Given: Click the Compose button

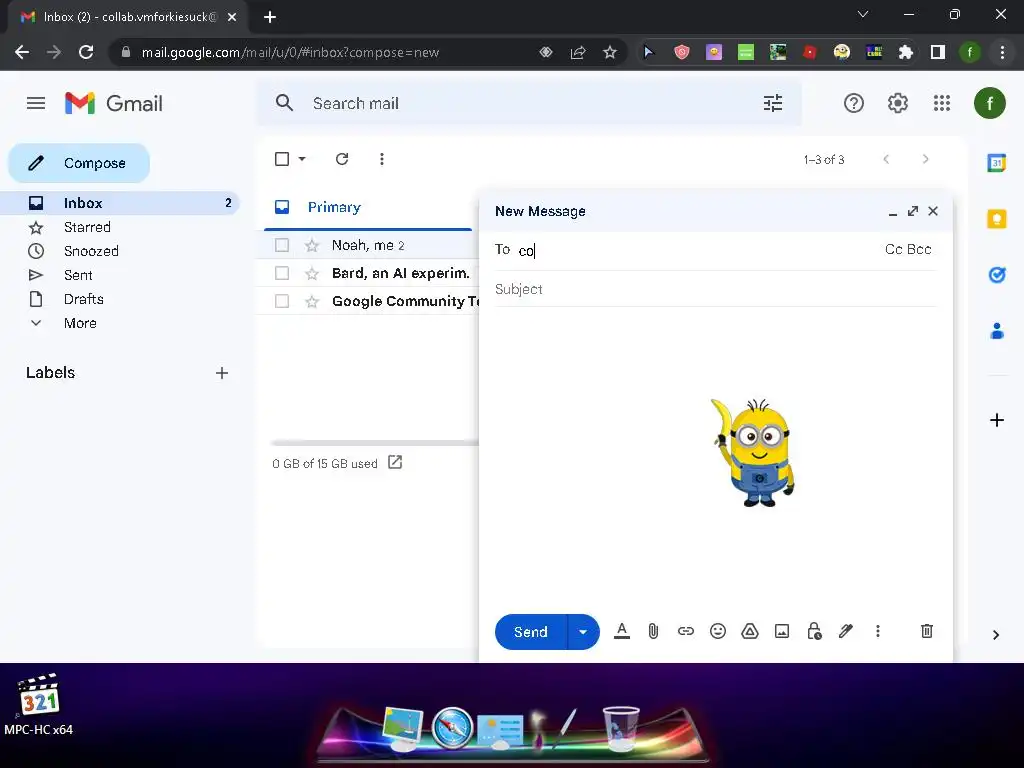Looking at the screenshot, I should click(79, 163).
